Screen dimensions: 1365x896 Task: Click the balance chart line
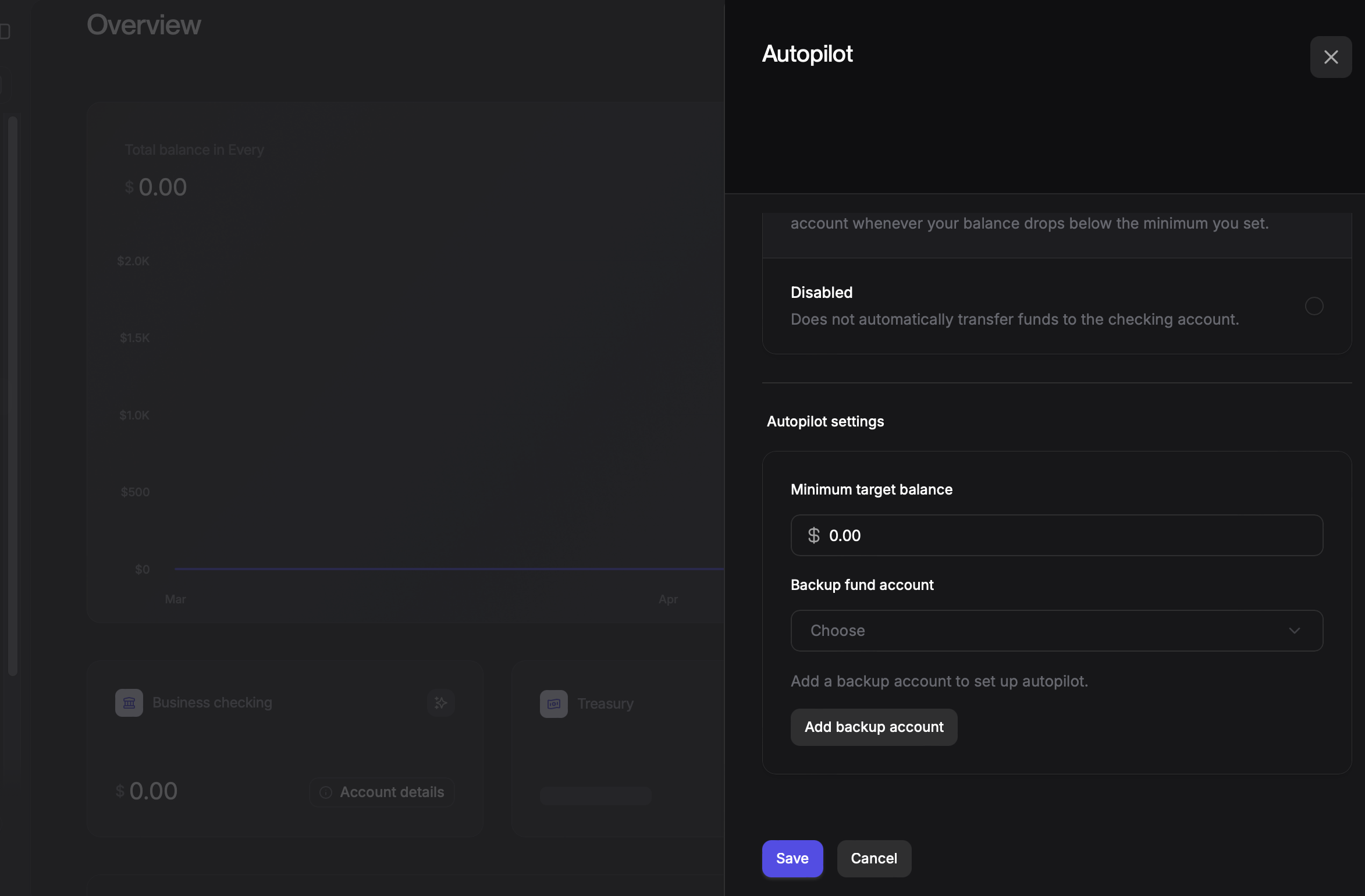click(x=448, y=568)
